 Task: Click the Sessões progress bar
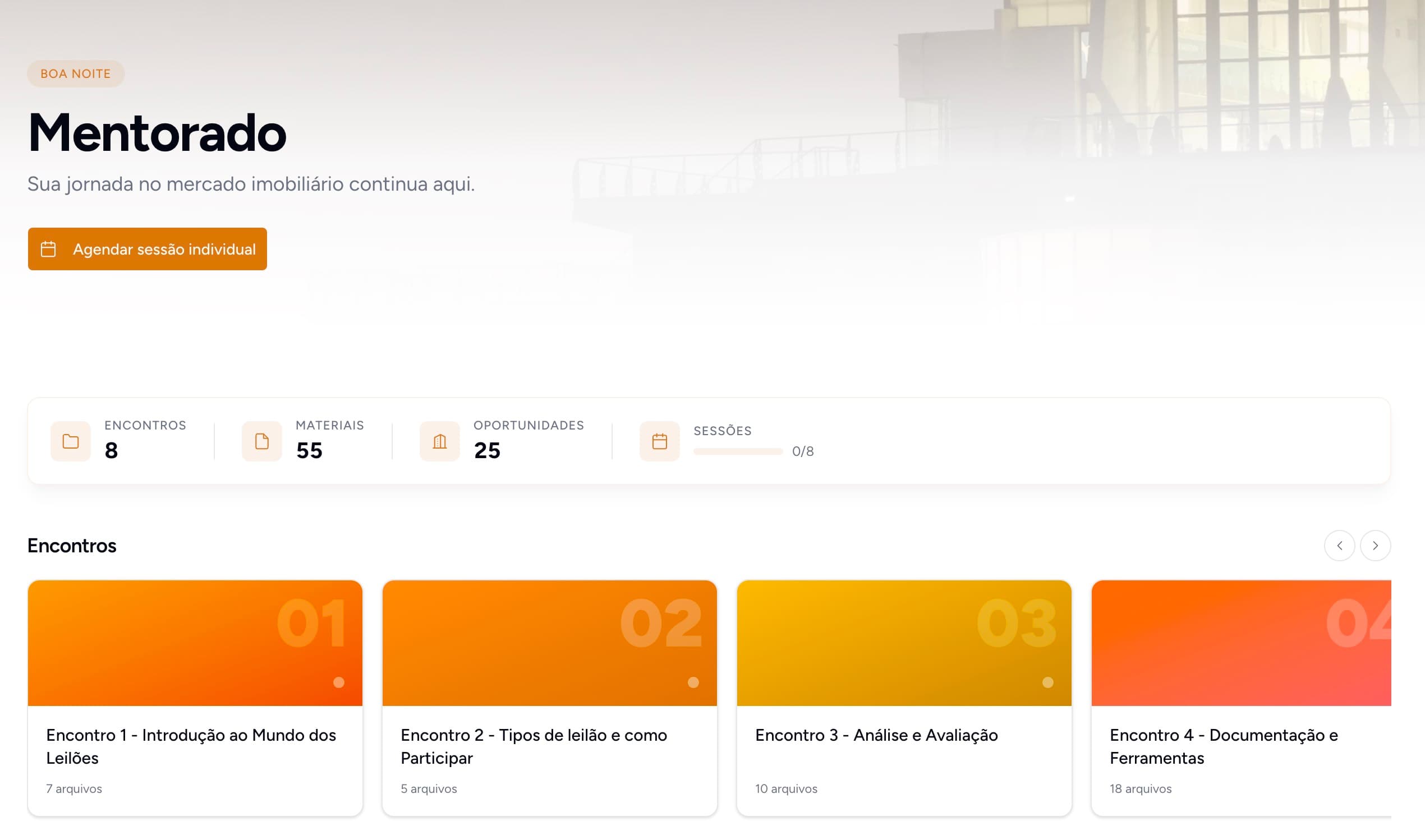pyautogui.click(x=738, y=452)
